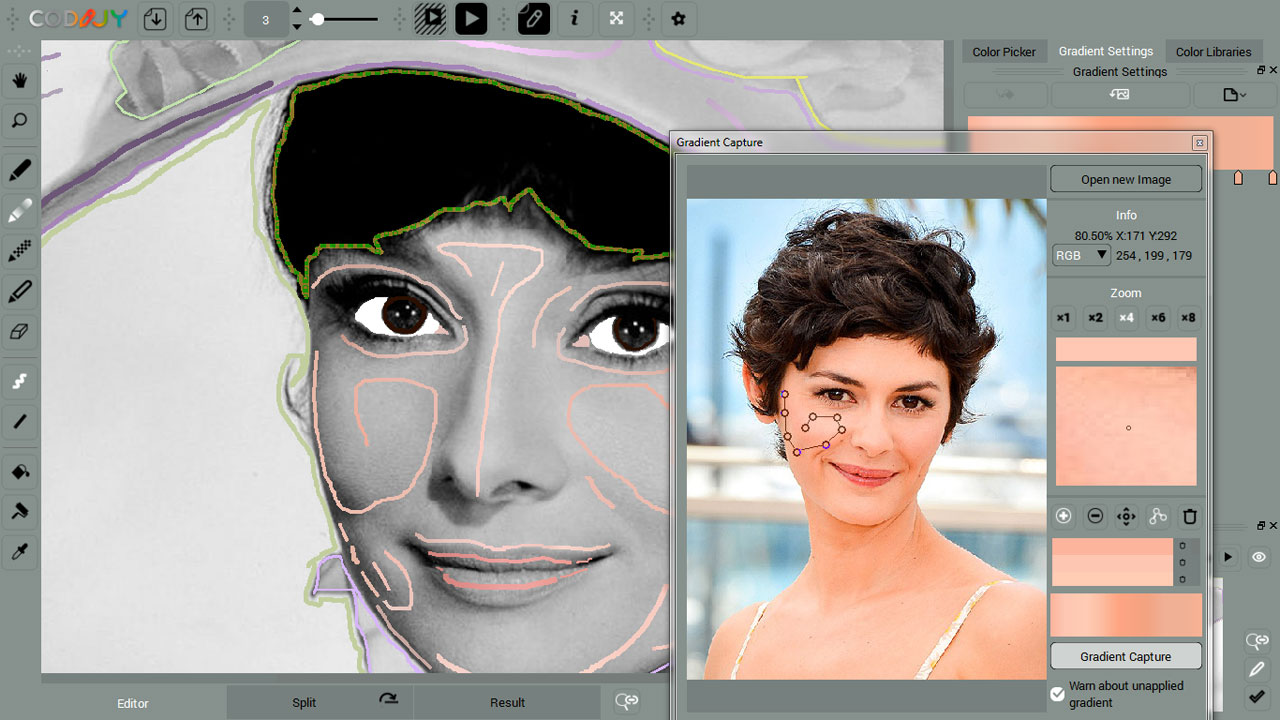
Task: Click the fit-to-screen expand icon
Action: coord(617,18)
